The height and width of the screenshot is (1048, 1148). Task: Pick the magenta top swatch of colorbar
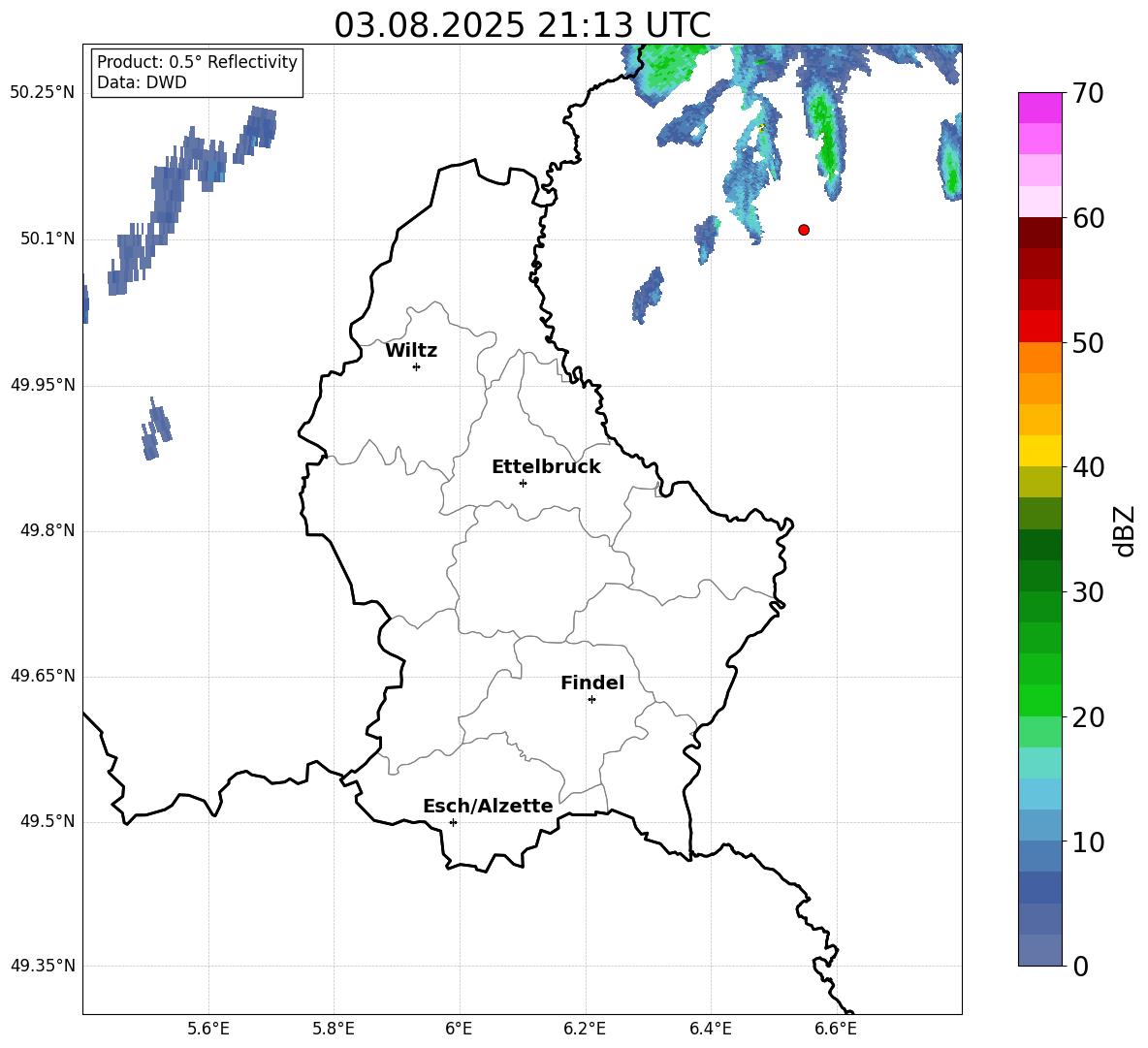tap(1040, 108)
